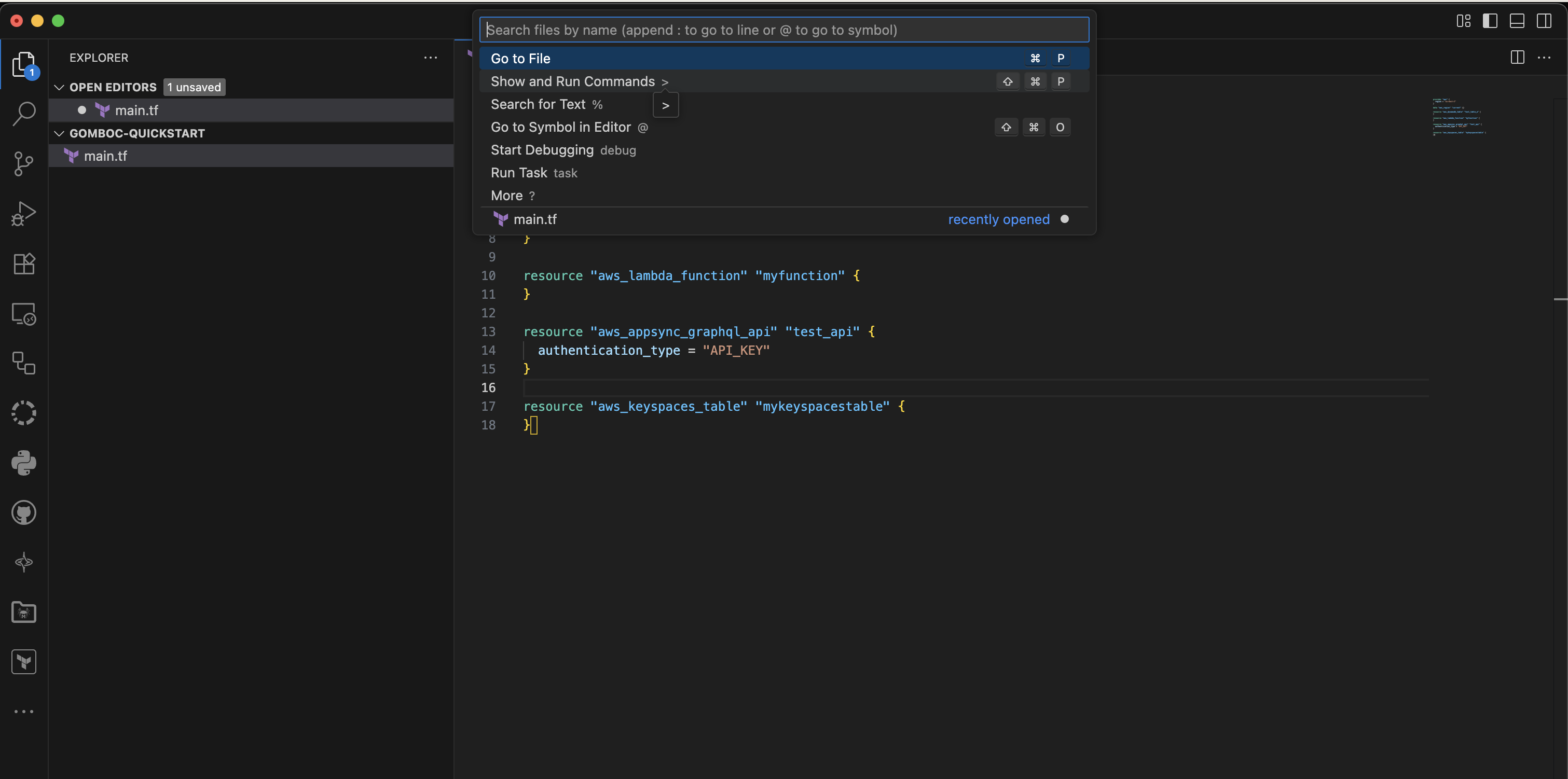
Task: Open the Python sidebar icon
Action: click(24, 463)
